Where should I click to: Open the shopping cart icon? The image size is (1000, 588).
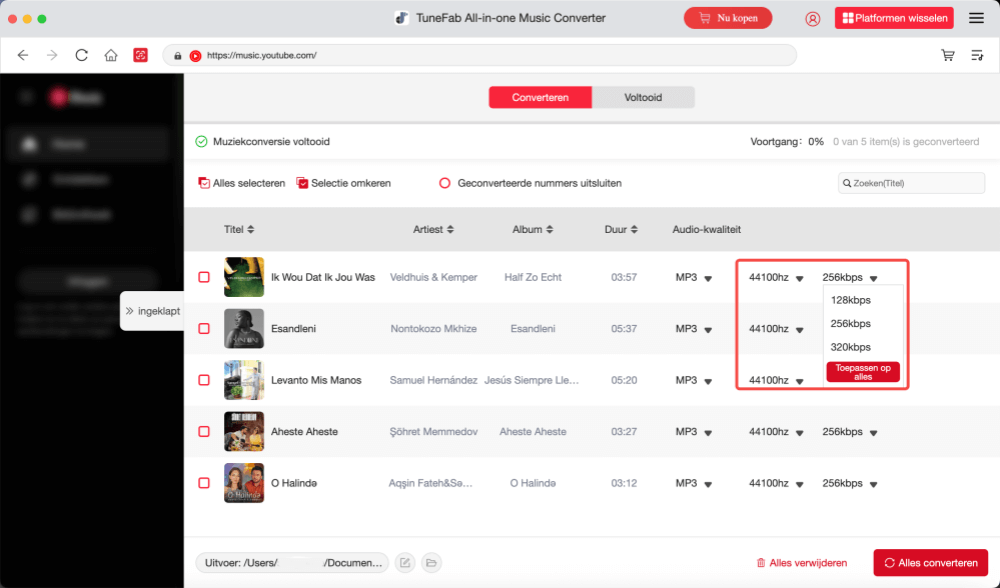pyautogui.click(x=947, y=55)
